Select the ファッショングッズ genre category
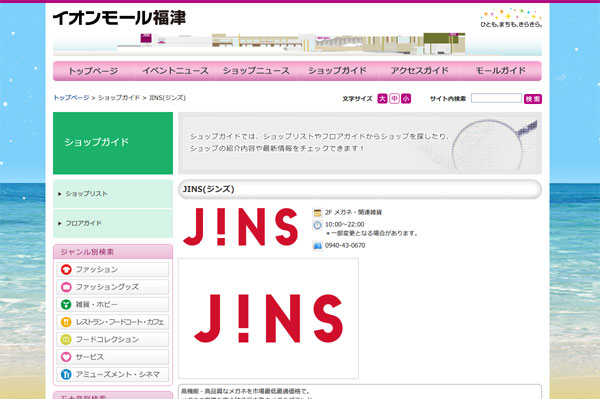The width and height of the screenshot is (600, 399). (x=112, y=287)
